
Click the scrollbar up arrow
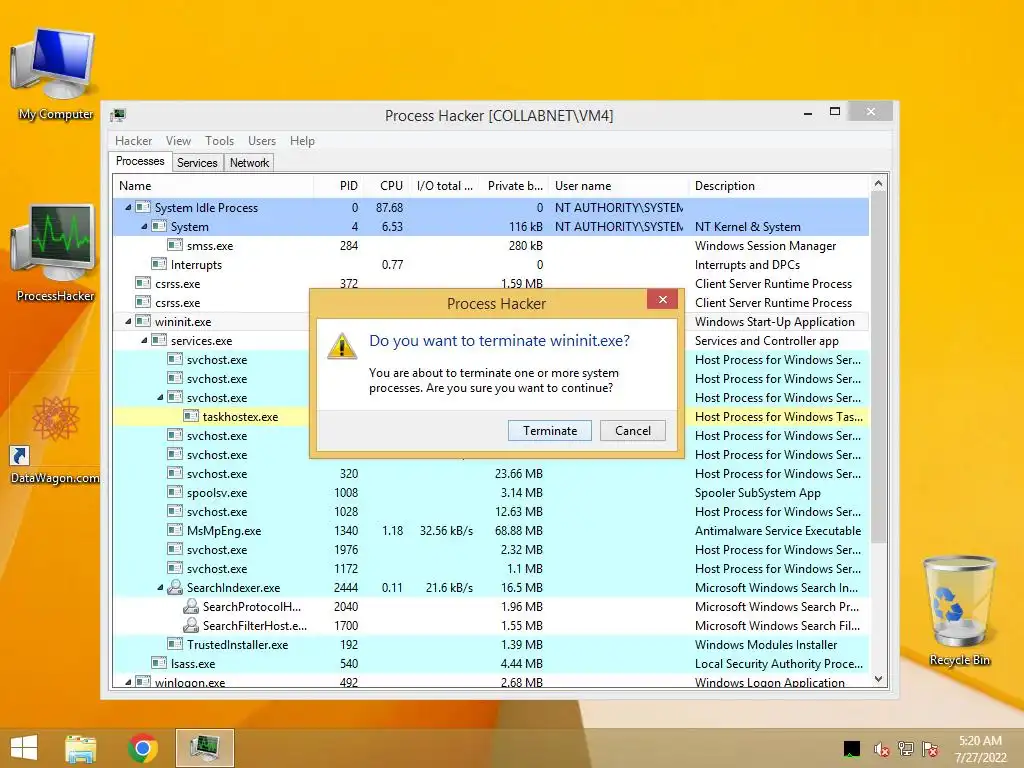pos(878,184)
